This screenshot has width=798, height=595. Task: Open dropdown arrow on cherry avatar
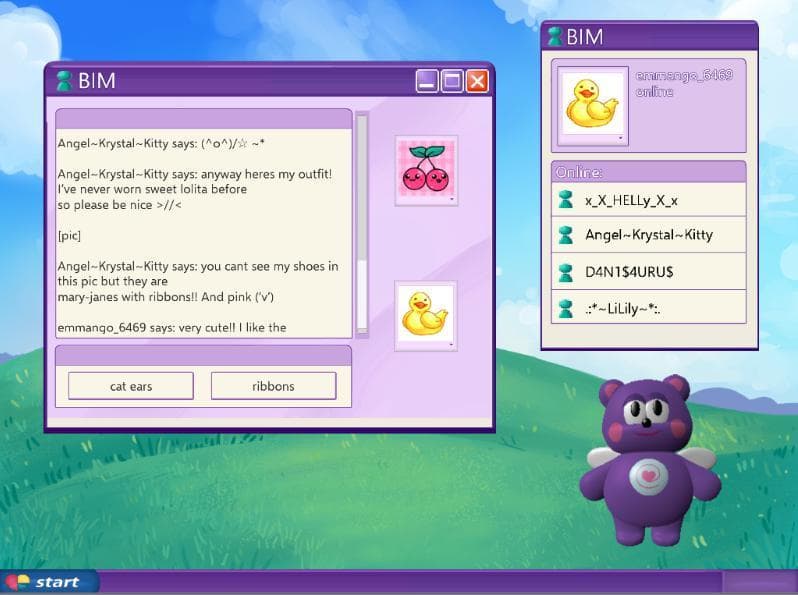451,200
